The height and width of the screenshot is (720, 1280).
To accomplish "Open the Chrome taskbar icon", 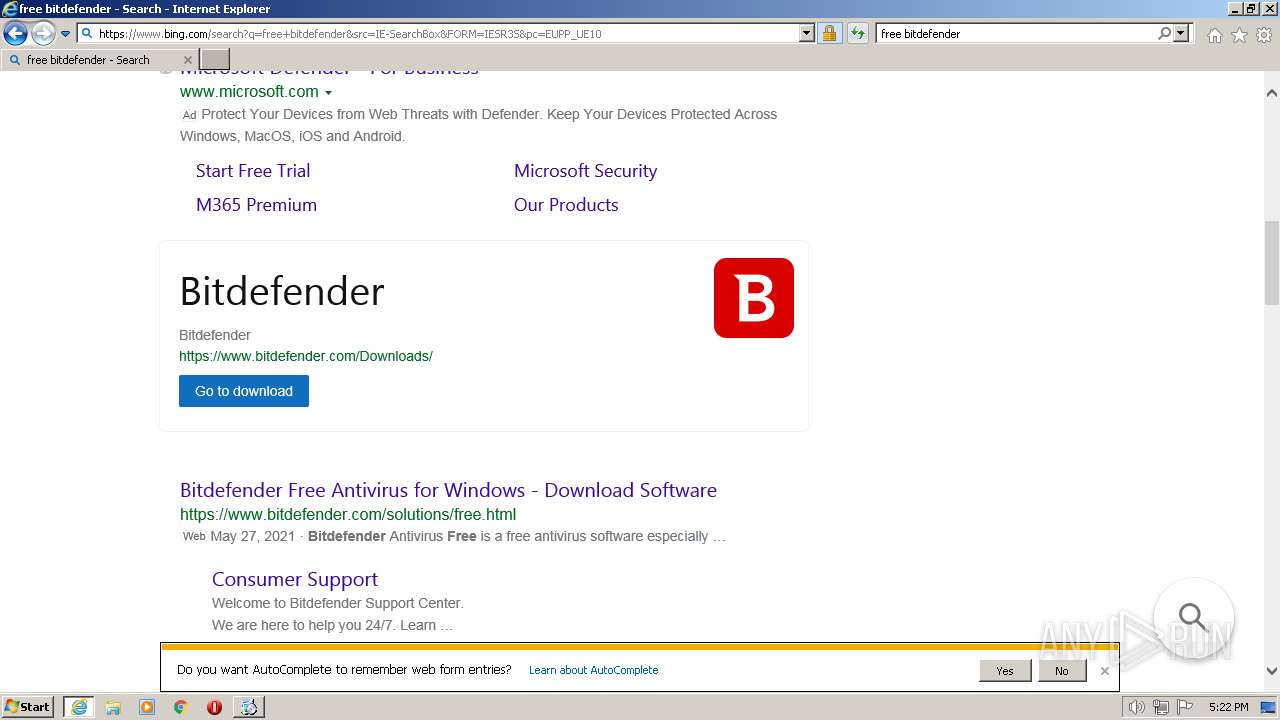I will click(180, 707).
